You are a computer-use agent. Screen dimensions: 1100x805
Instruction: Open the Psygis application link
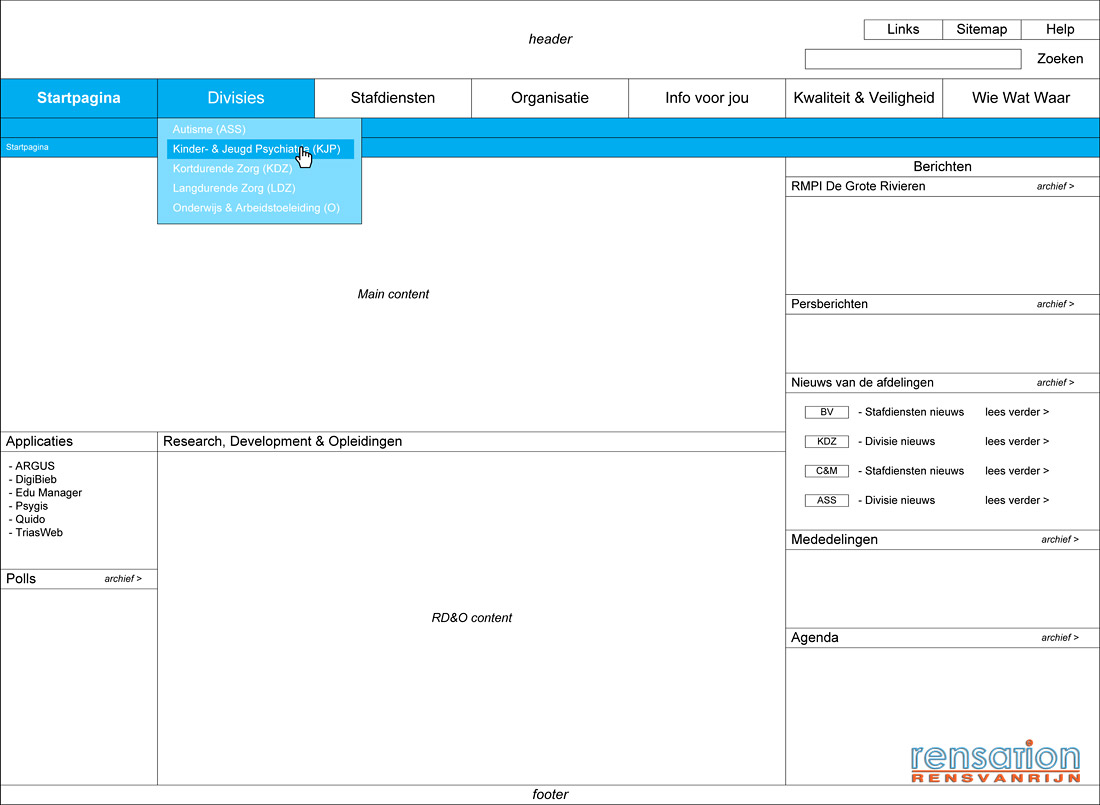point(32,506)
